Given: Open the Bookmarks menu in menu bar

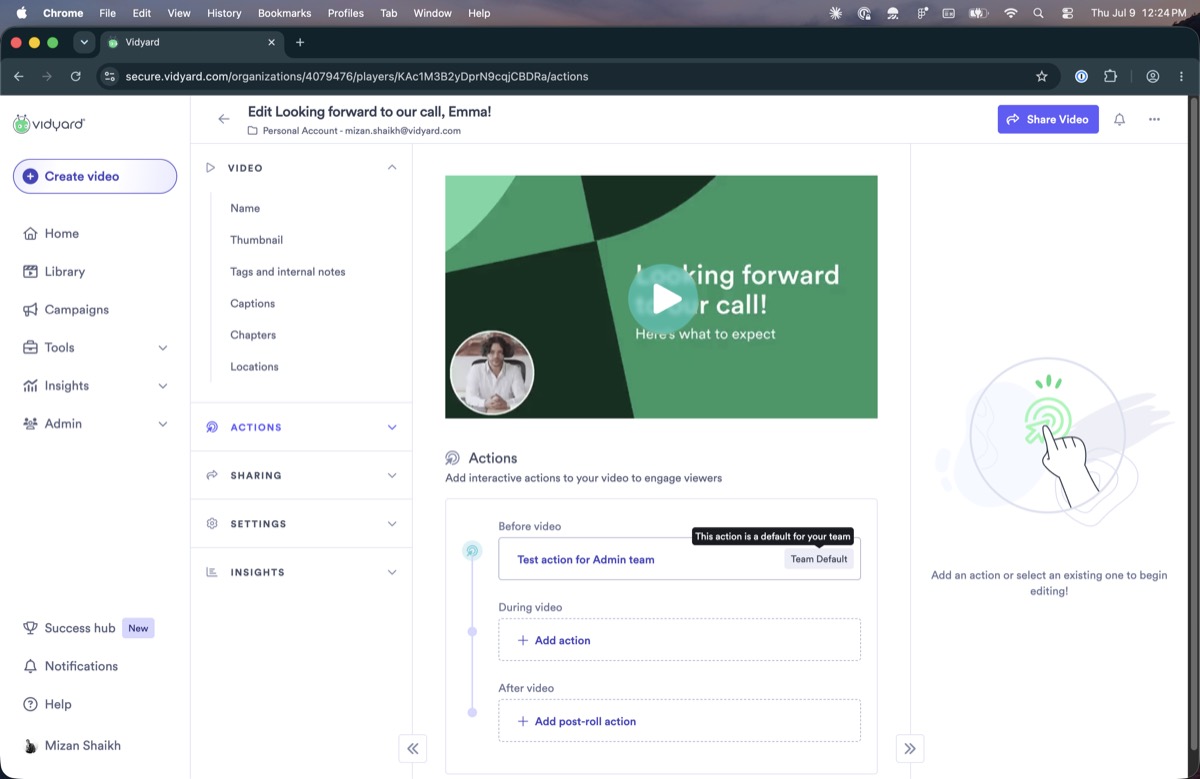Looking at the screenshot, I should [x=284, y=13].
